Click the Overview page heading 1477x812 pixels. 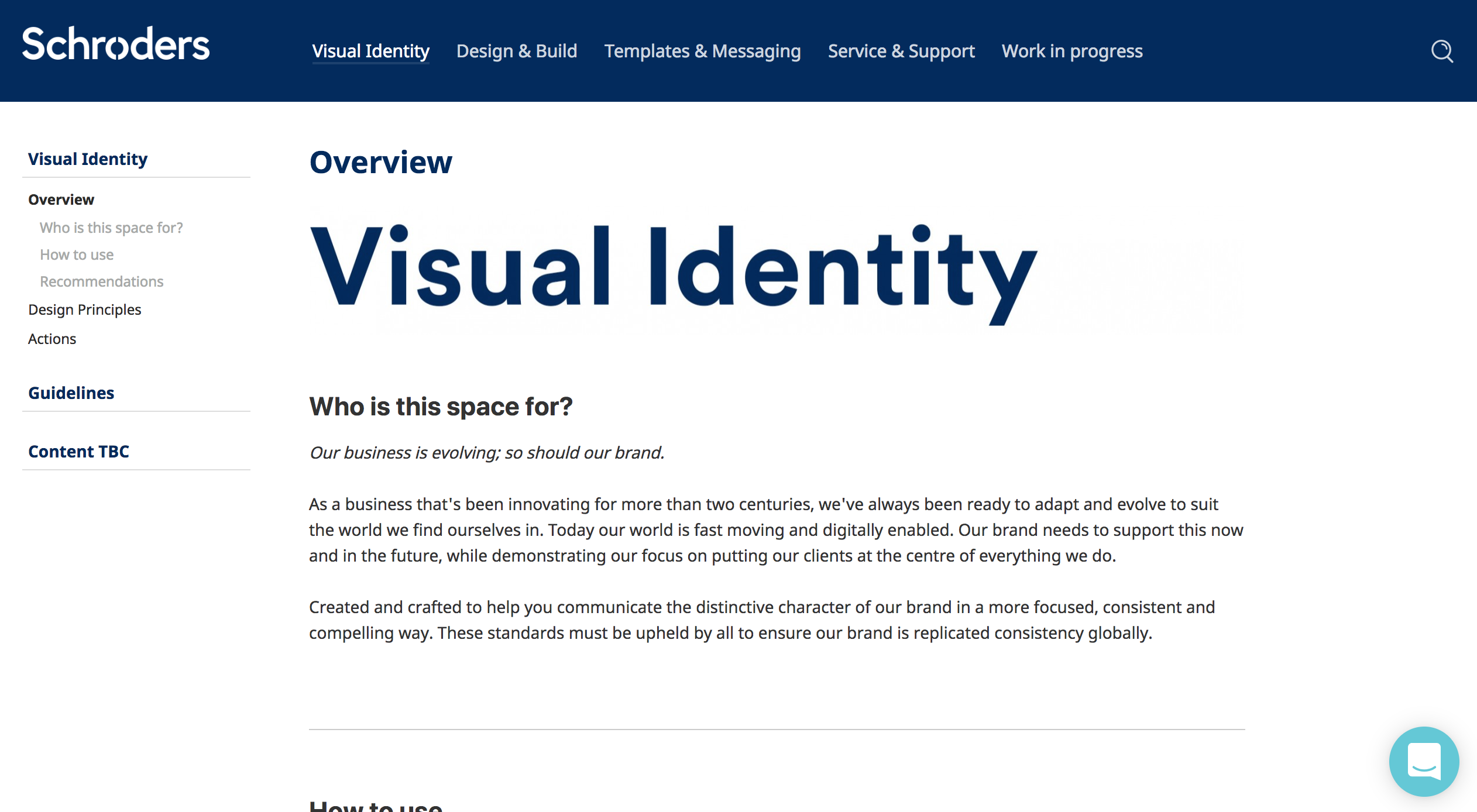380,162
